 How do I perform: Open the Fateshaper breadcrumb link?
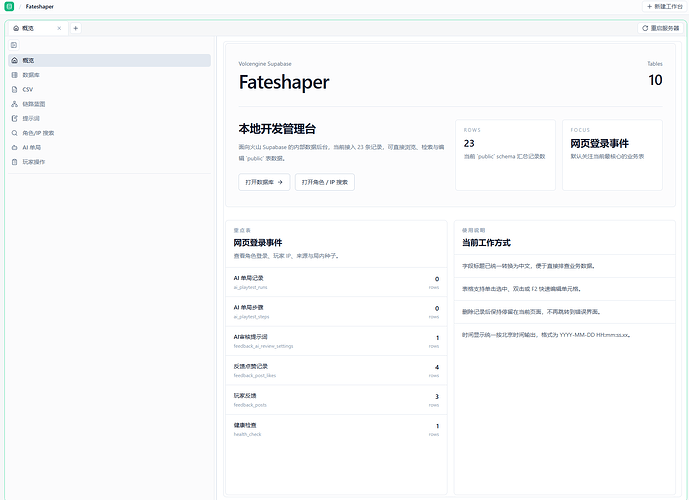click(40, 7)
